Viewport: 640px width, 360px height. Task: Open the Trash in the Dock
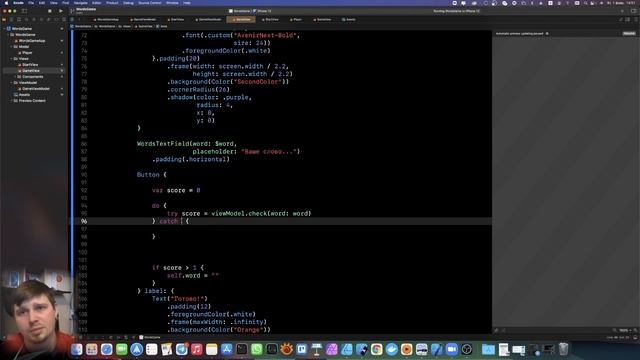(x=563, y=349)
